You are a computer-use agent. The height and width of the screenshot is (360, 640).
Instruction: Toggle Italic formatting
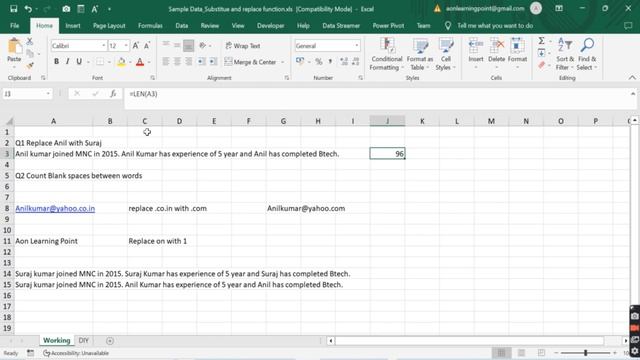67,62
